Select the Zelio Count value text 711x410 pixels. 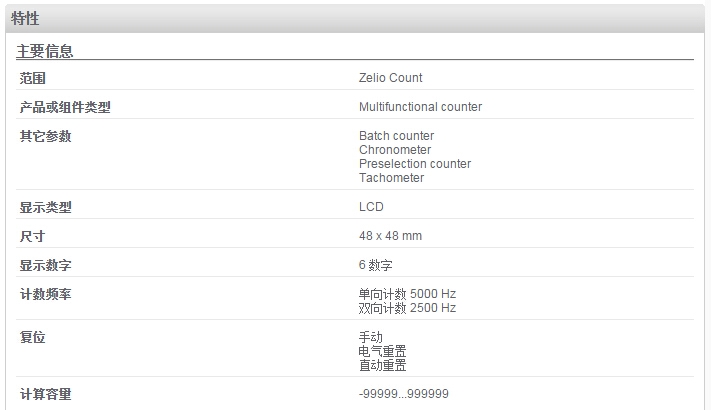coord(390,78)
